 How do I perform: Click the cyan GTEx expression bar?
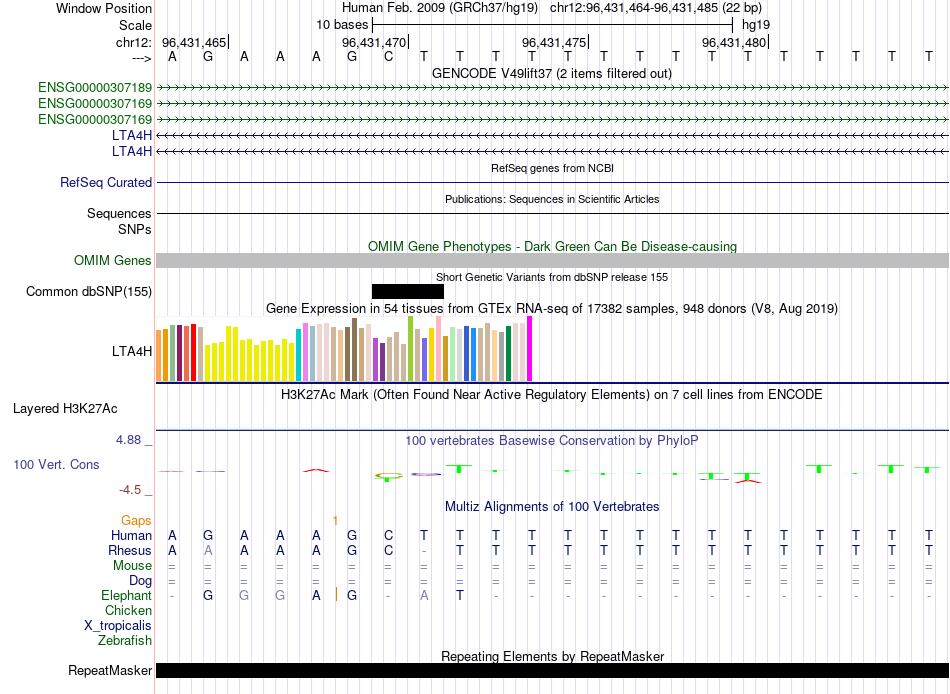point(299,355)
